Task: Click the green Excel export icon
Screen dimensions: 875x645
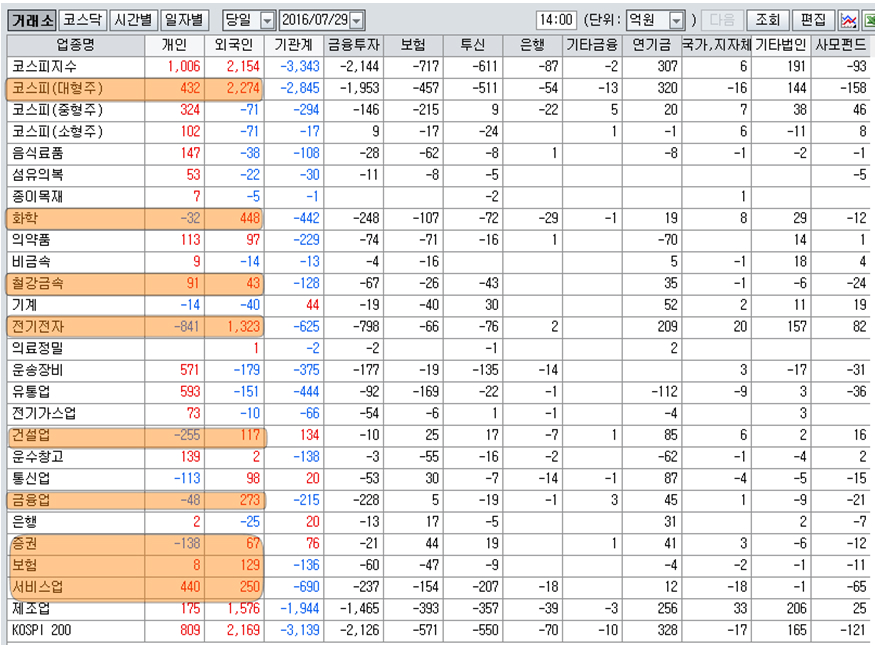Action: 868,20
